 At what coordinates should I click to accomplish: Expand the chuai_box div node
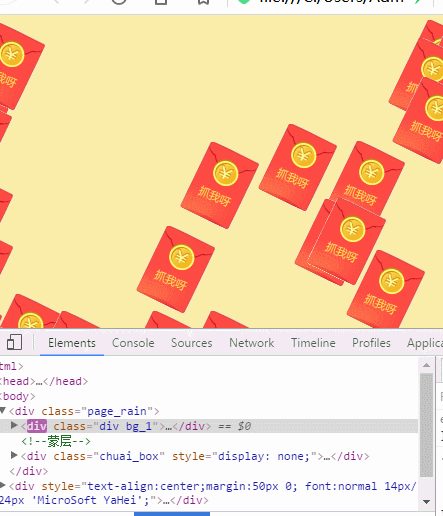coord(14,455)
